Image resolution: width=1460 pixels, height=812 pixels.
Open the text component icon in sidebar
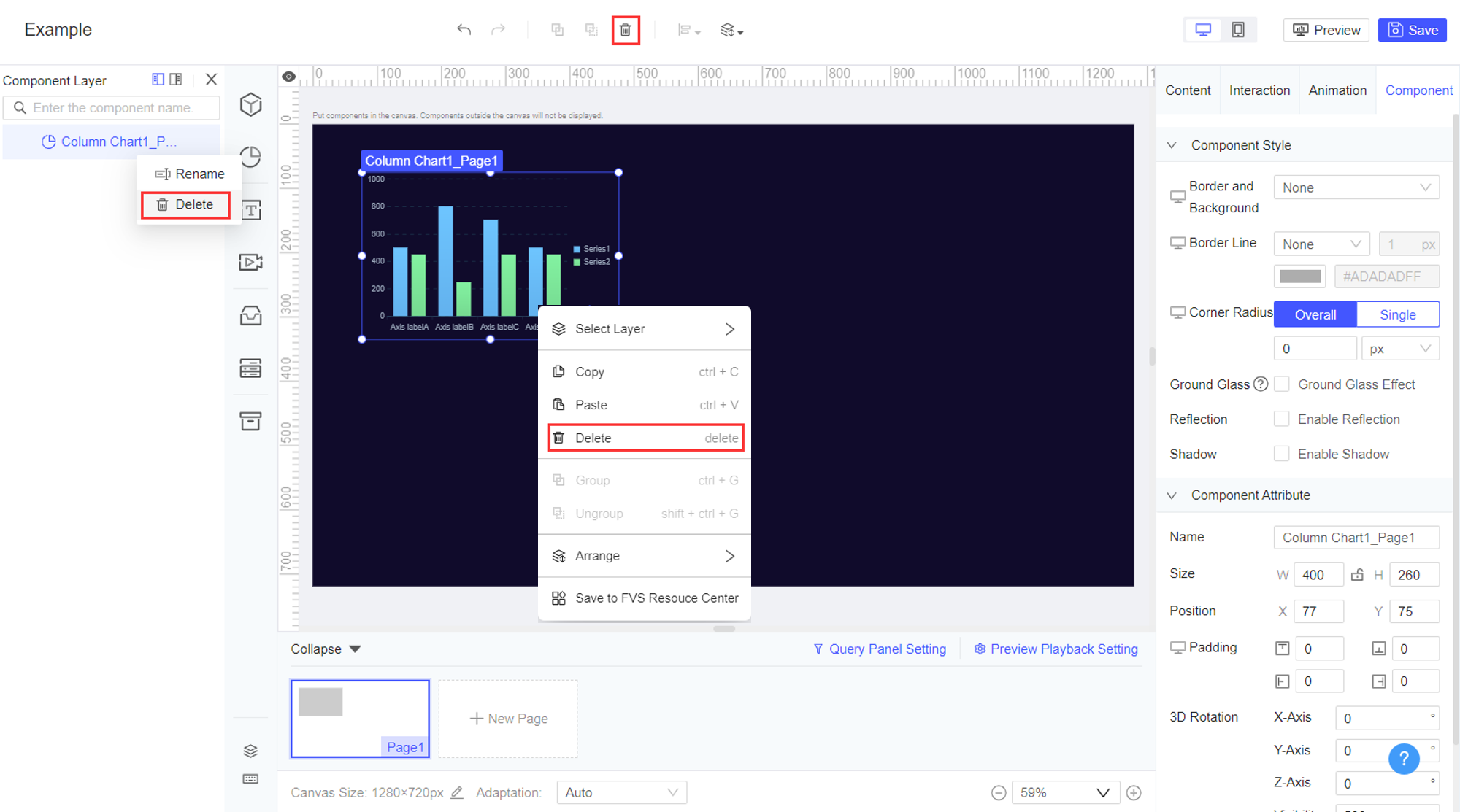click(250, 210)
